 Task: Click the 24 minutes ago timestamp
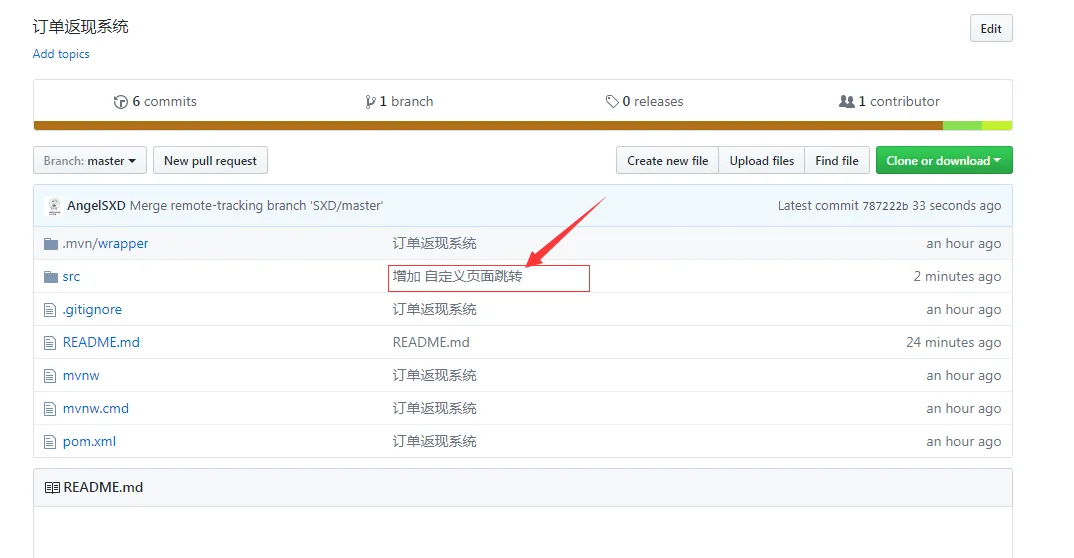pos(953,342)
